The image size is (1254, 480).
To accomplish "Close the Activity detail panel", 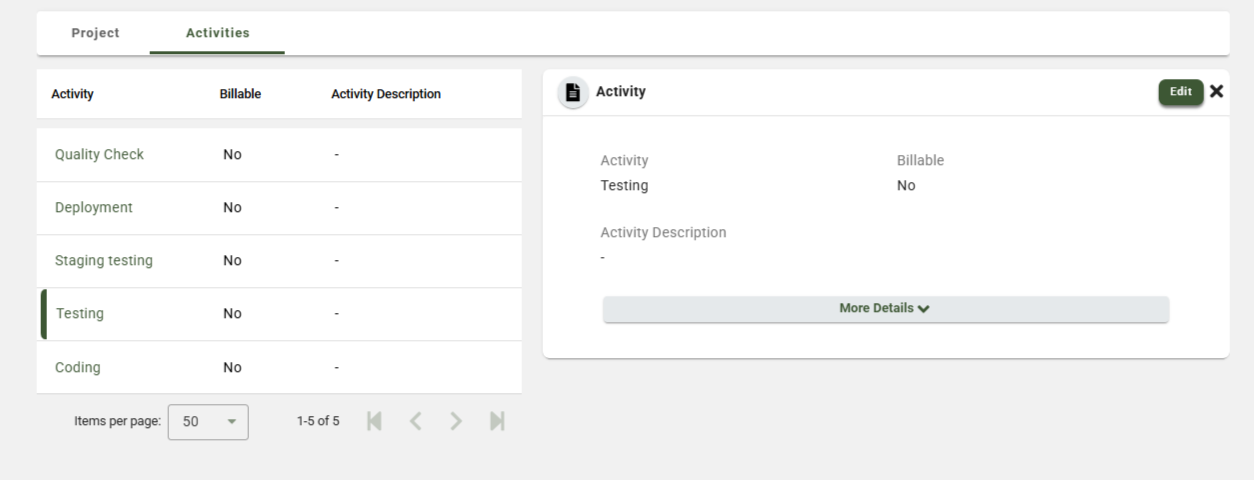I will (x=1216, y=91).
